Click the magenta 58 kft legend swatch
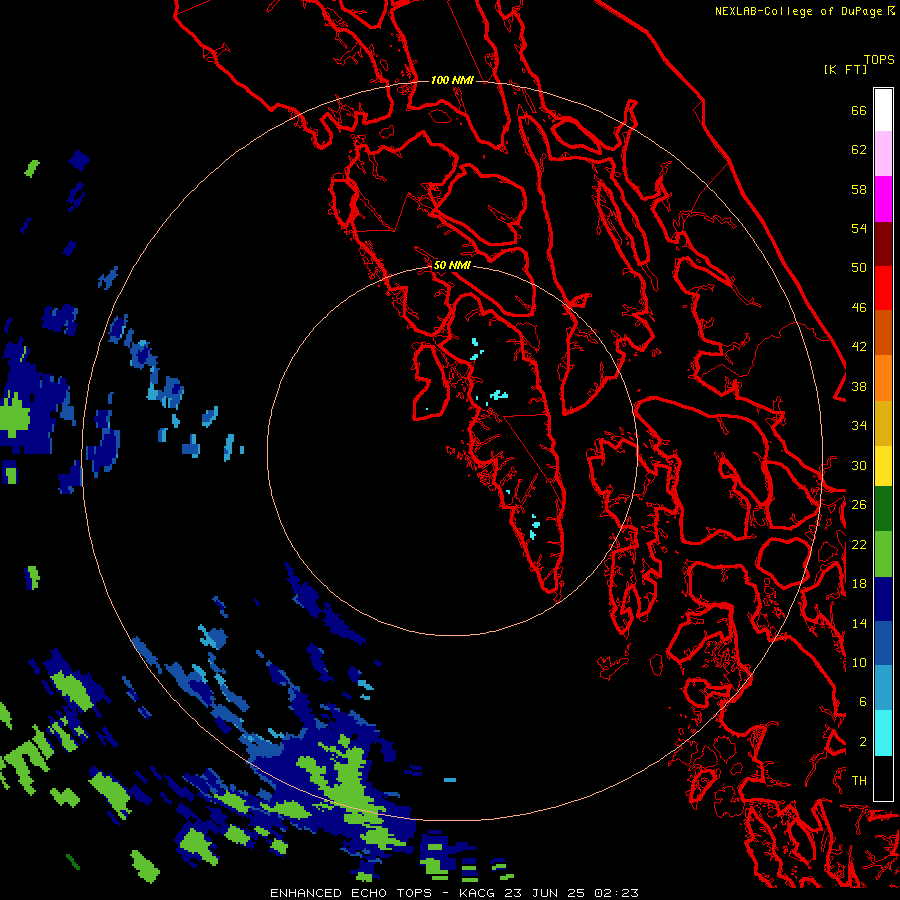This screenshot has width=900, height=900. click(x=883, y=198)
